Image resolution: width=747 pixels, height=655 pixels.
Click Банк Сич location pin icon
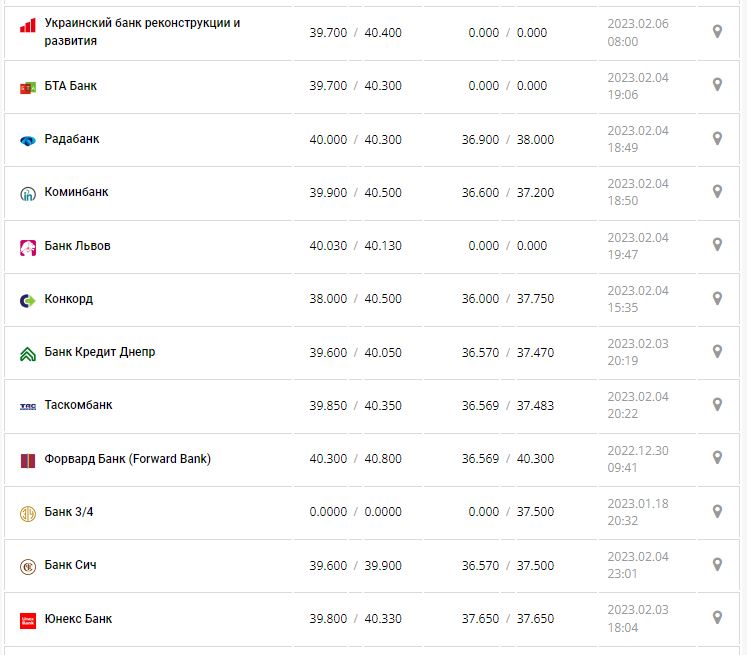coord(717,564)
